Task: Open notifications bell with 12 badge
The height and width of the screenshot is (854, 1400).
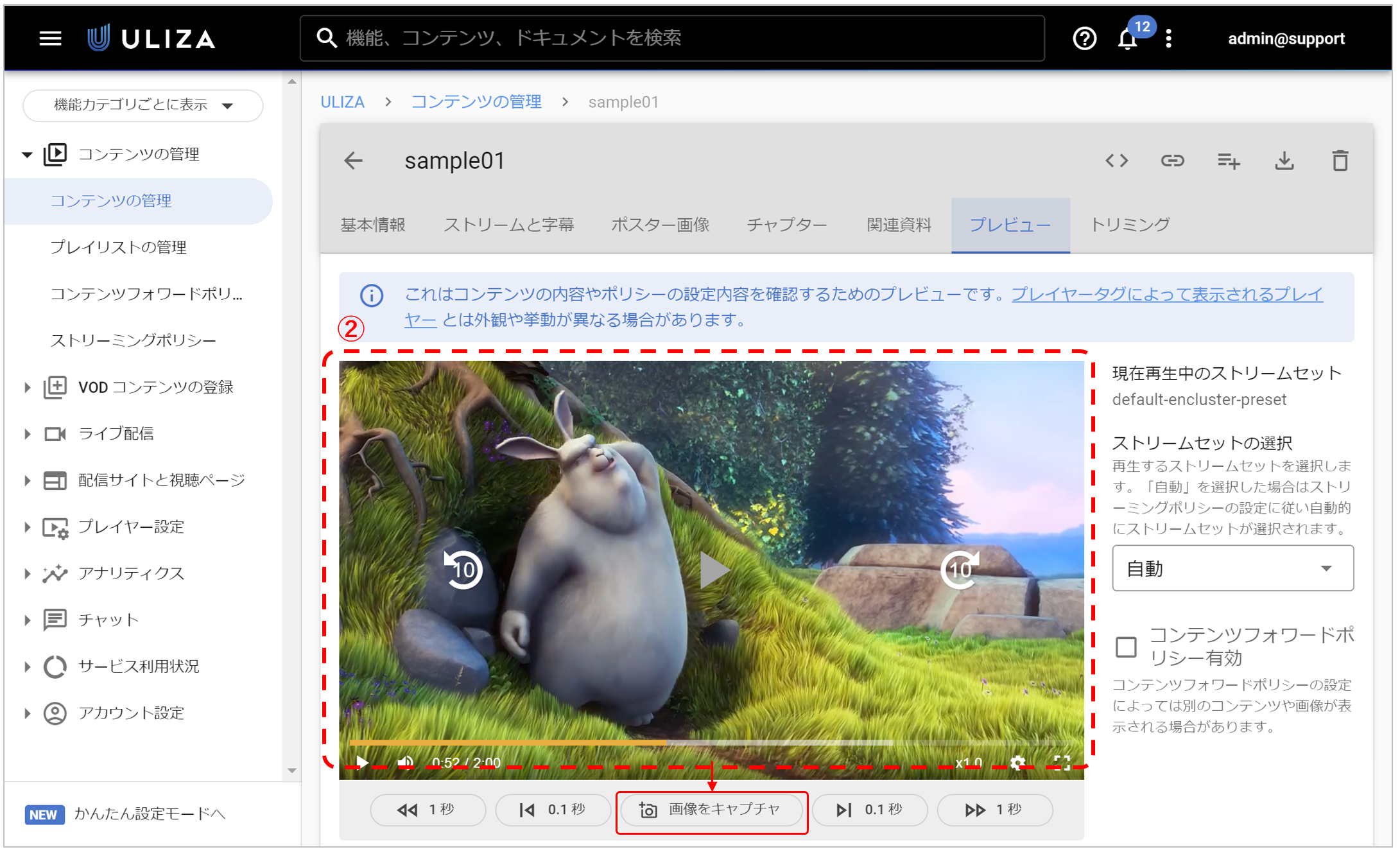Action: pyautogui.click(x=1128, y=39)
